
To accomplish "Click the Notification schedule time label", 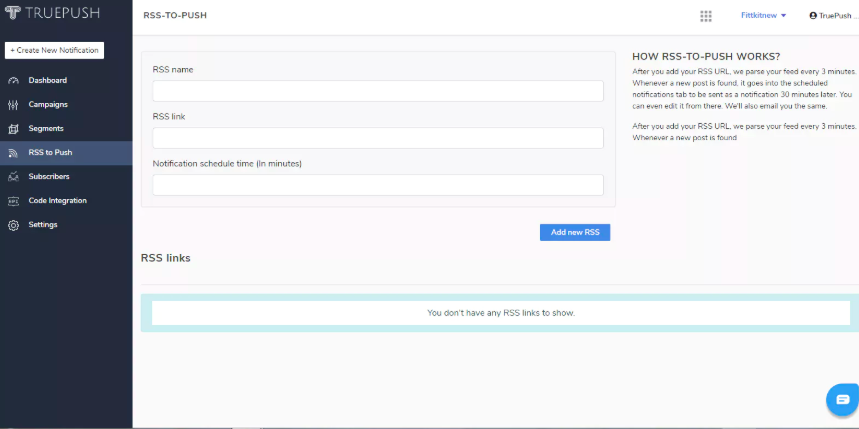I will [227, 164].
